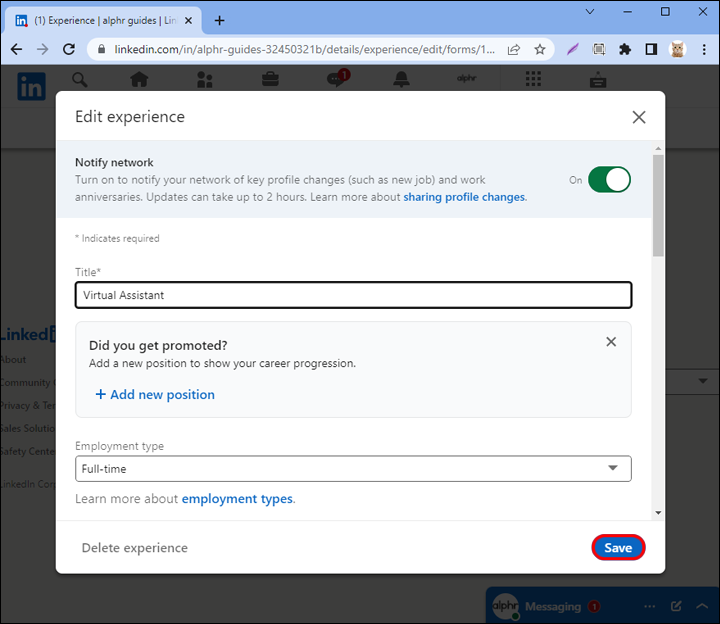Viewport: 720px width, 624px height.
Task: Dismiss the 'Did you get promoted?' card
Action: tap(611, 342)
